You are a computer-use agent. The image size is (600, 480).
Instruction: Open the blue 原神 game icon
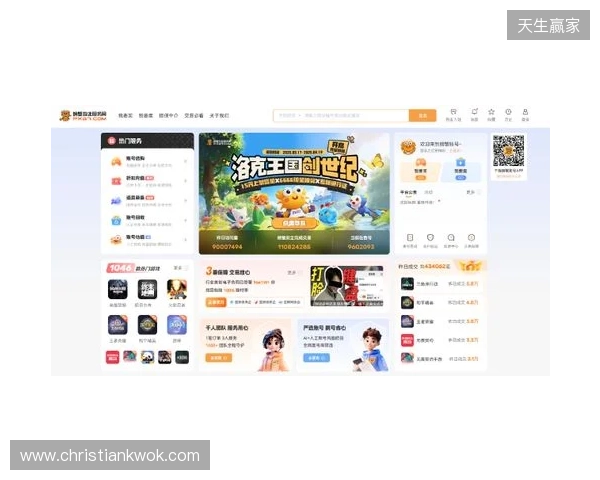click(x=177, y=325)
